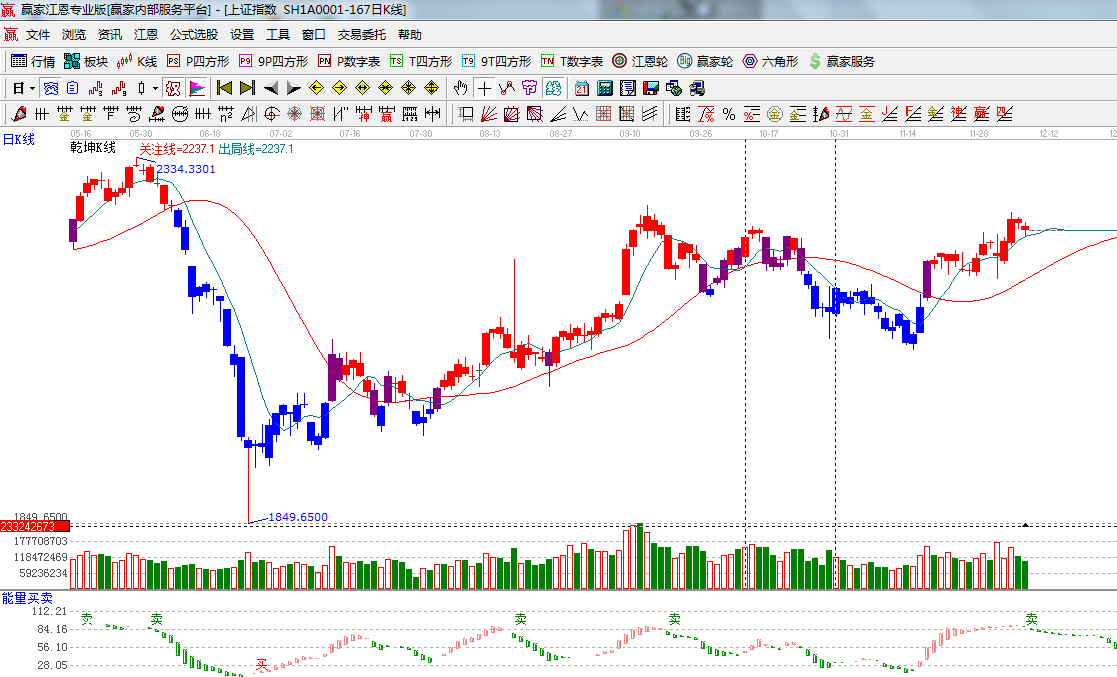Open the 公式选股 menu
Screen dimensions: 1117x677
(194, 34)
